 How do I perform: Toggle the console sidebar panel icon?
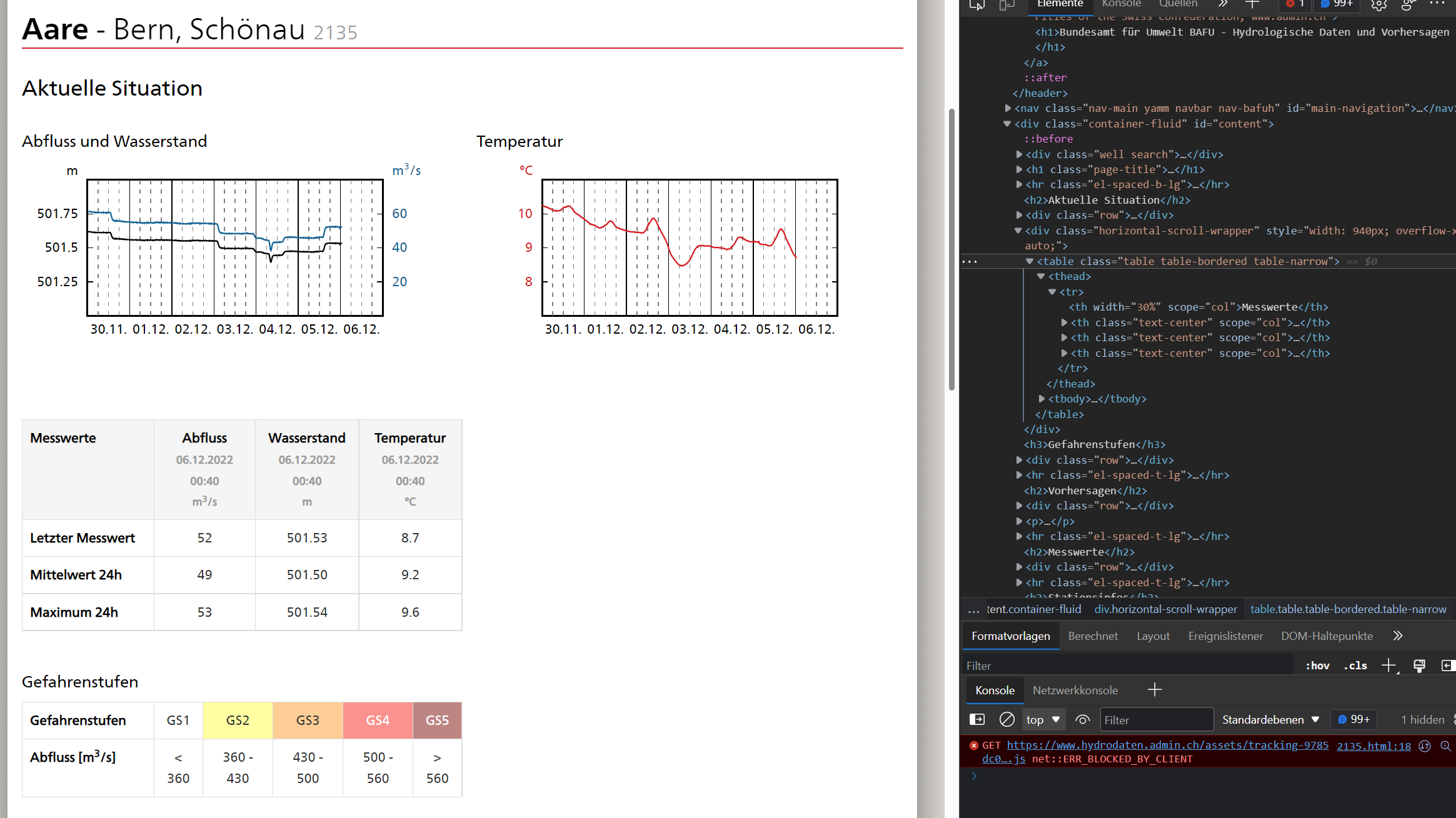pos(977,720)
